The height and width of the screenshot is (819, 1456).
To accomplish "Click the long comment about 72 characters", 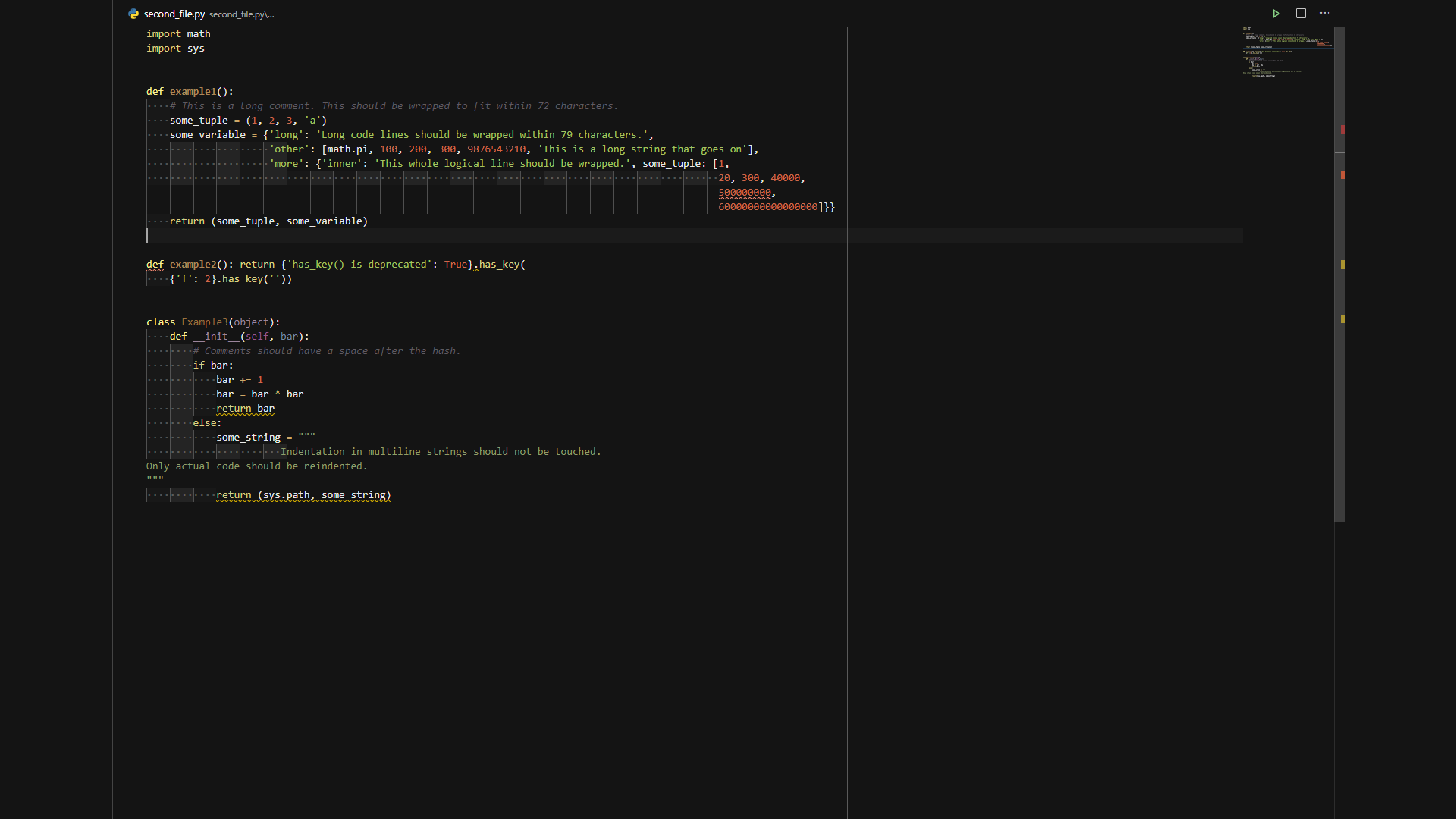I will tap(394, 106).
